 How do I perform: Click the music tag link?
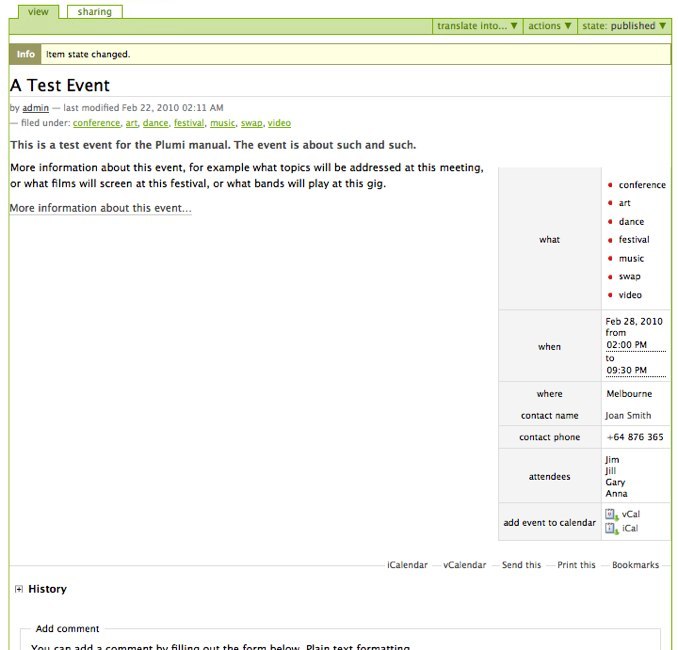222,123
